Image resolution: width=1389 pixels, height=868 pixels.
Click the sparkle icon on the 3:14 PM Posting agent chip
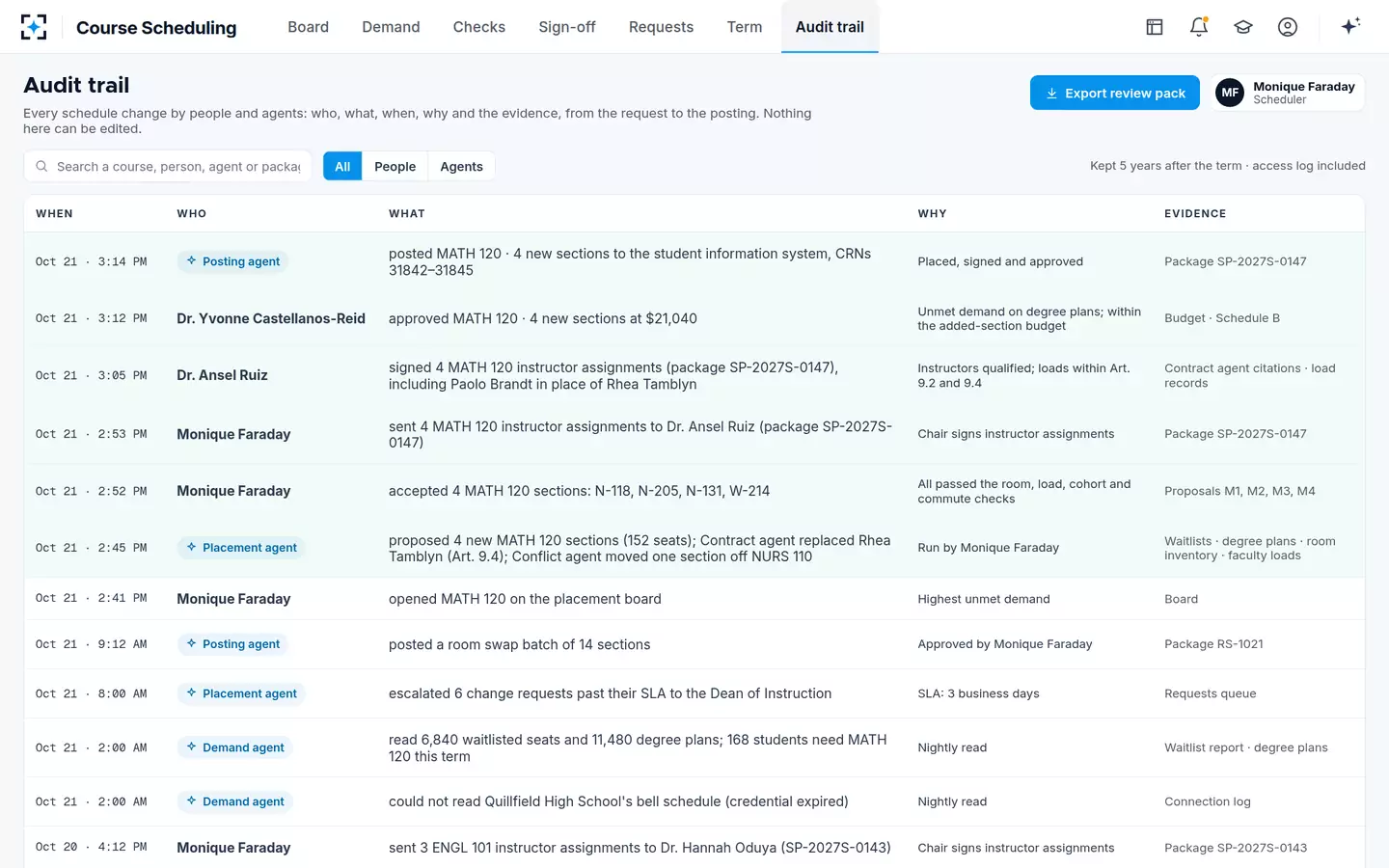click(192, 261)
